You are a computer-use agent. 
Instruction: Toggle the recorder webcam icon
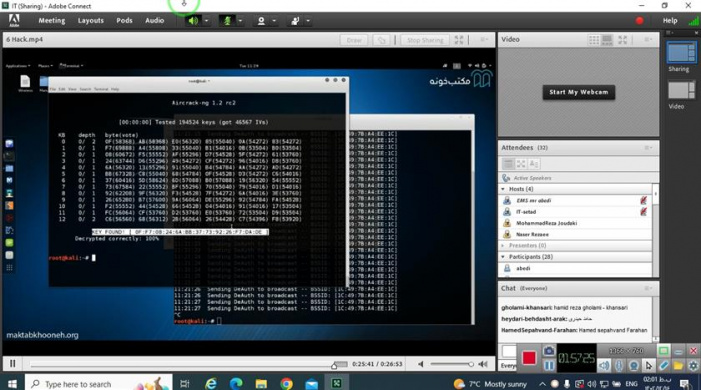[633, 365]
